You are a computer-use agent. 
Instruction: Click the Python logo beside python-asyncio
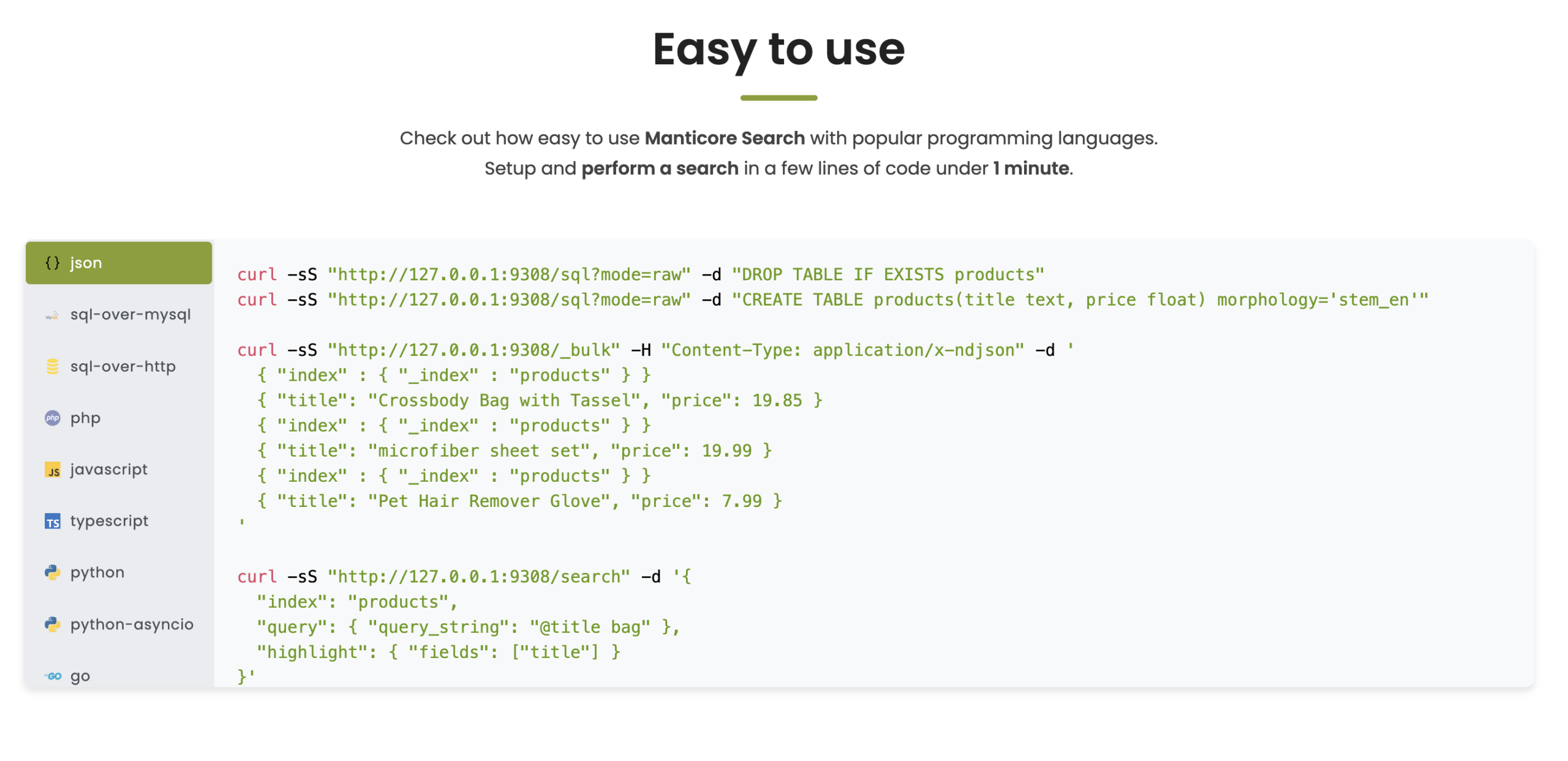[x=52, y=624]
